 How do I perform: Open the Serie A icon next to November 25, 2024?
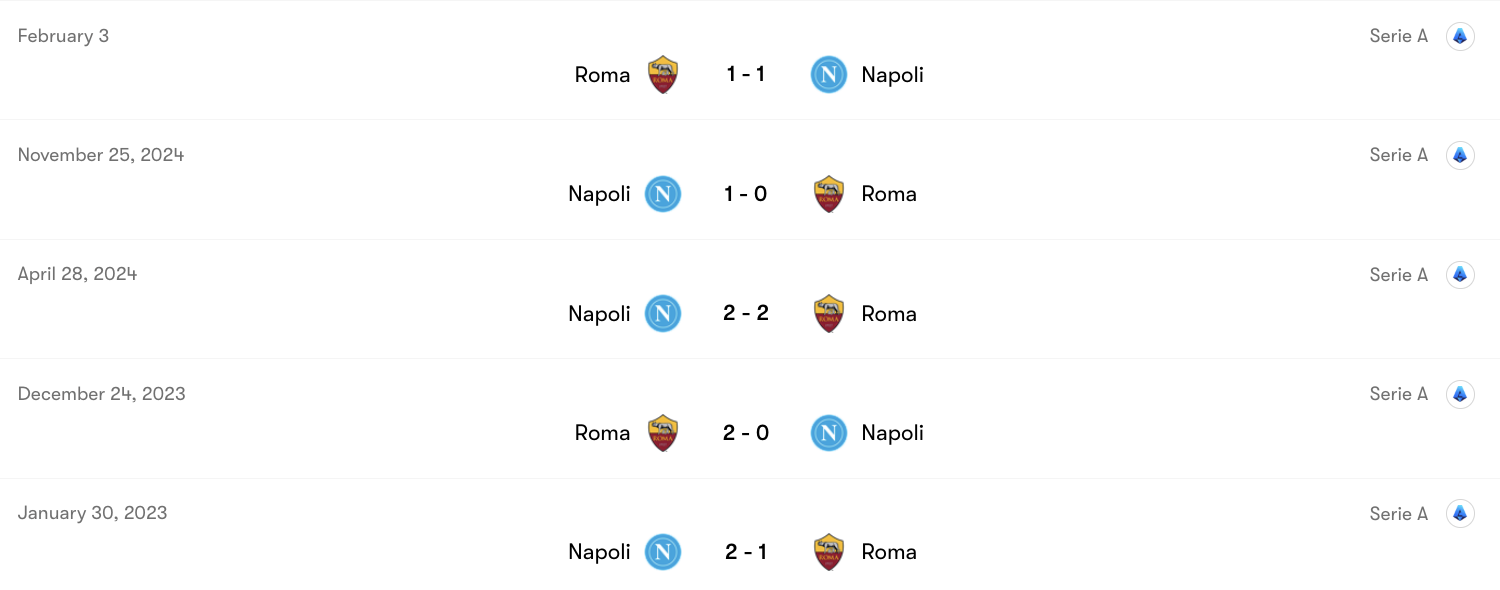point(1460,155)
